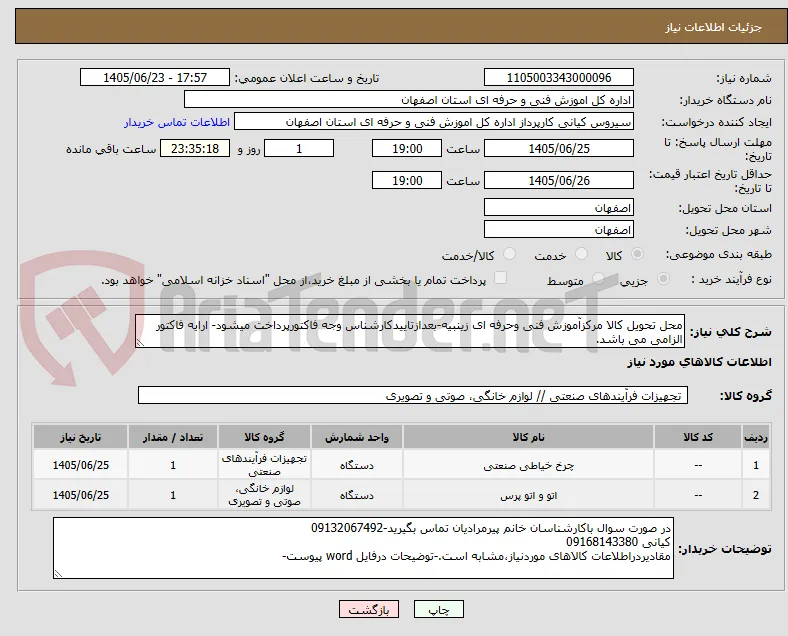Click the resize handle of the buyer notes box
This screenshot has height=636, width=788.
[58, 573]
